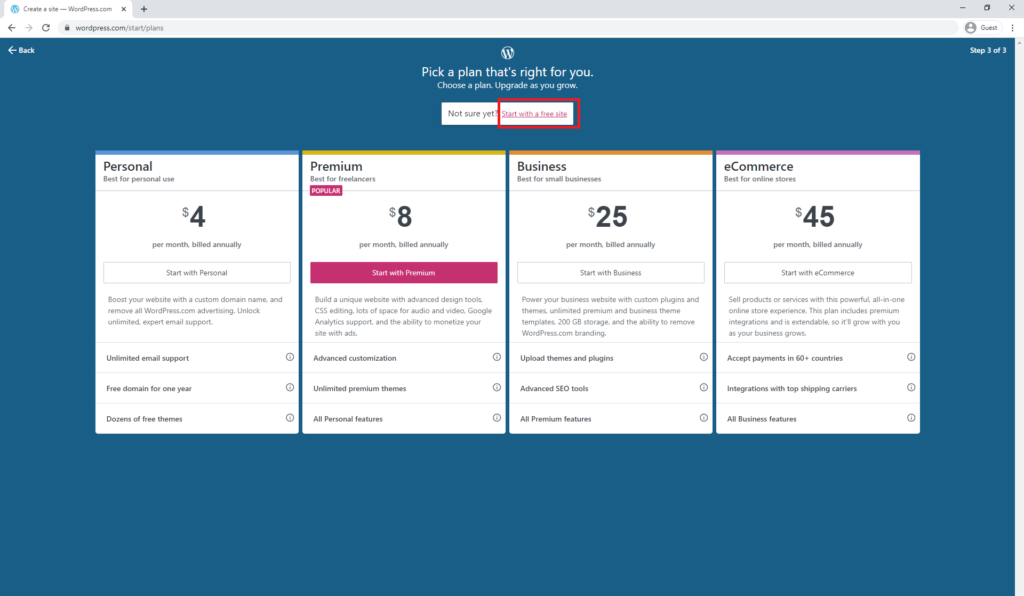Show info for Dozens of free themes
This screenshot has height=596, width=1024.
coord(289,418)
